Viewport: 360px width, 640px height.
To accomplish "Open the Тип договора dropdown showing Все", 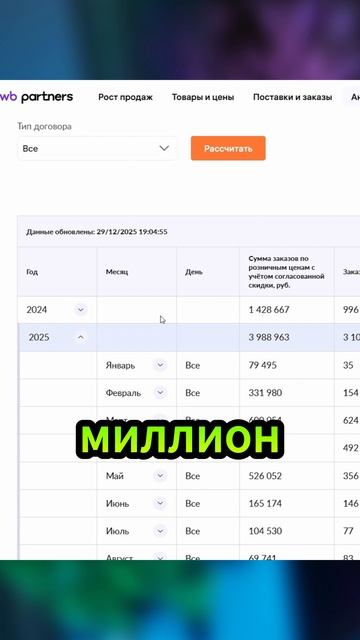I will pos(98,149).
